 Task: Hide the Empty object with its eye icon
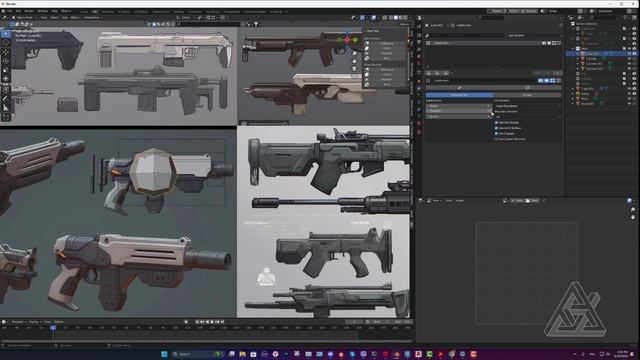[x=629, y=93]
